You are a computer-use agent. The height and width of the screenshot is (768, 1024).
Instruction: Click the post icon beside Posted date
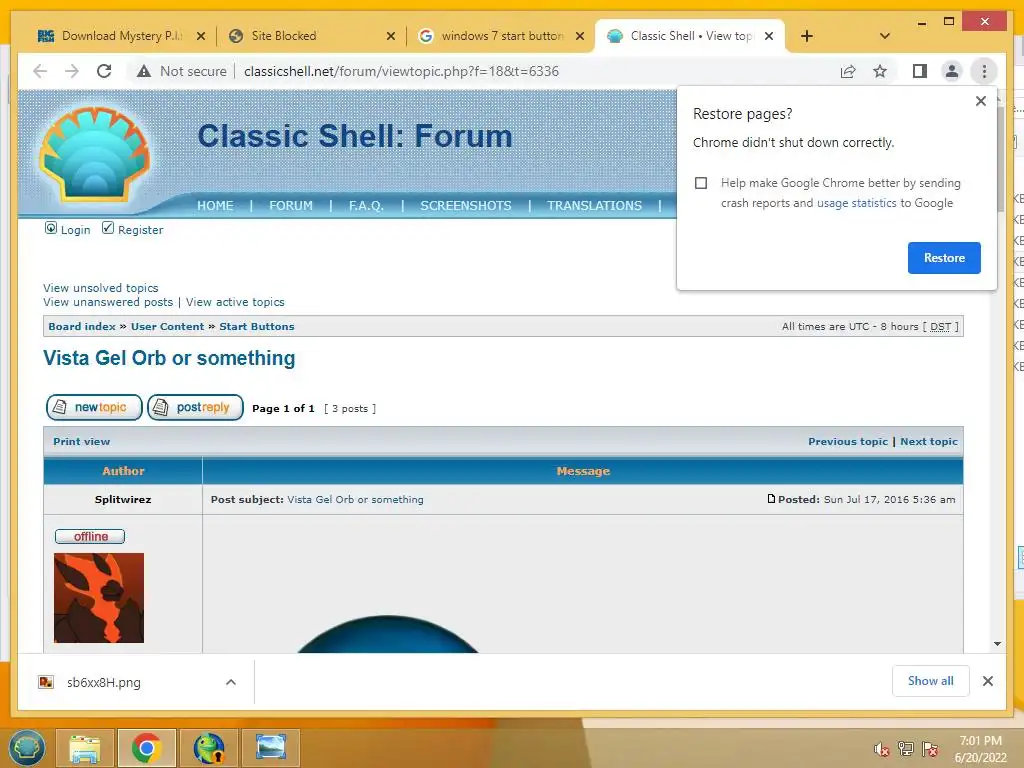point(771,499)
